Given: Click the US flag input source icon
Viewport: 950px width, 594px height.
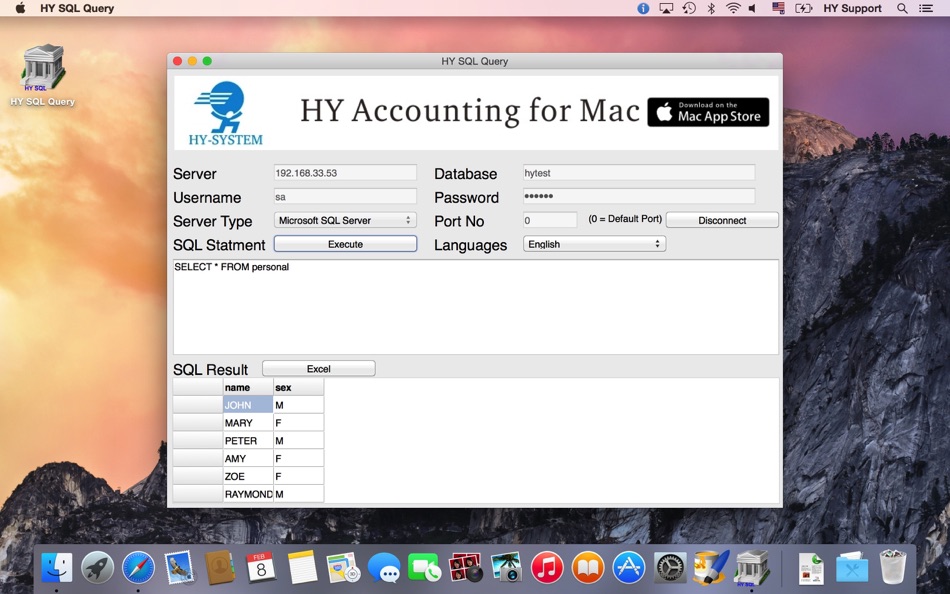Looking at the screenshot, I should point(779,8).
